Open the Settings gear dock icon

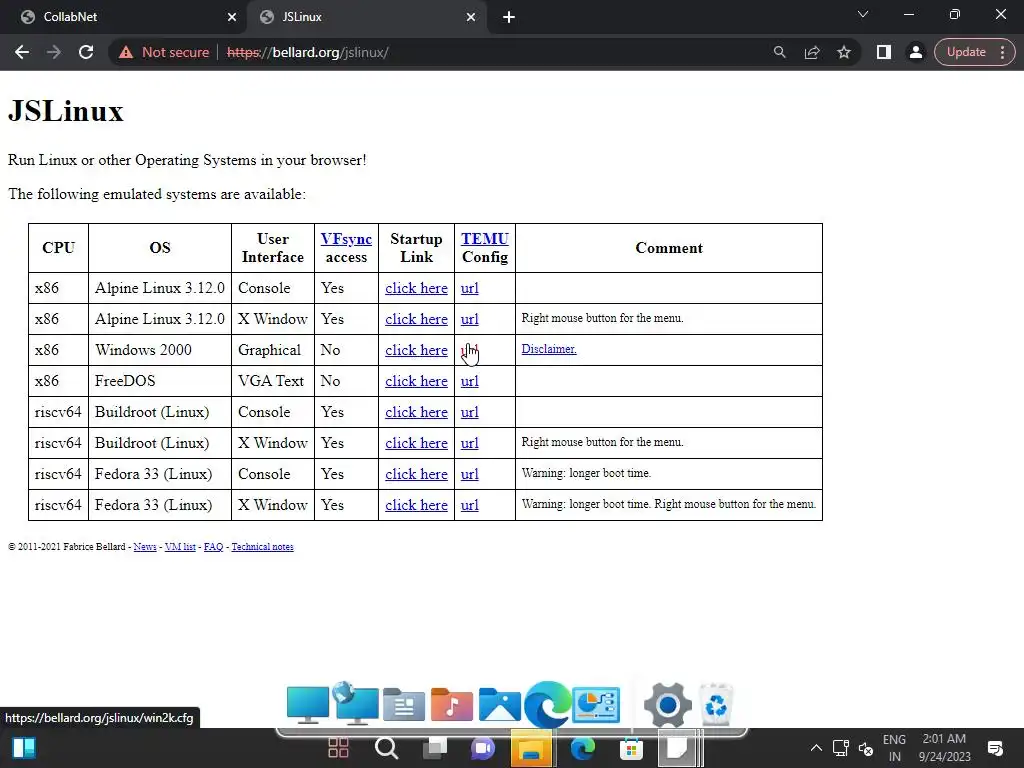click(x=667, y=705)
